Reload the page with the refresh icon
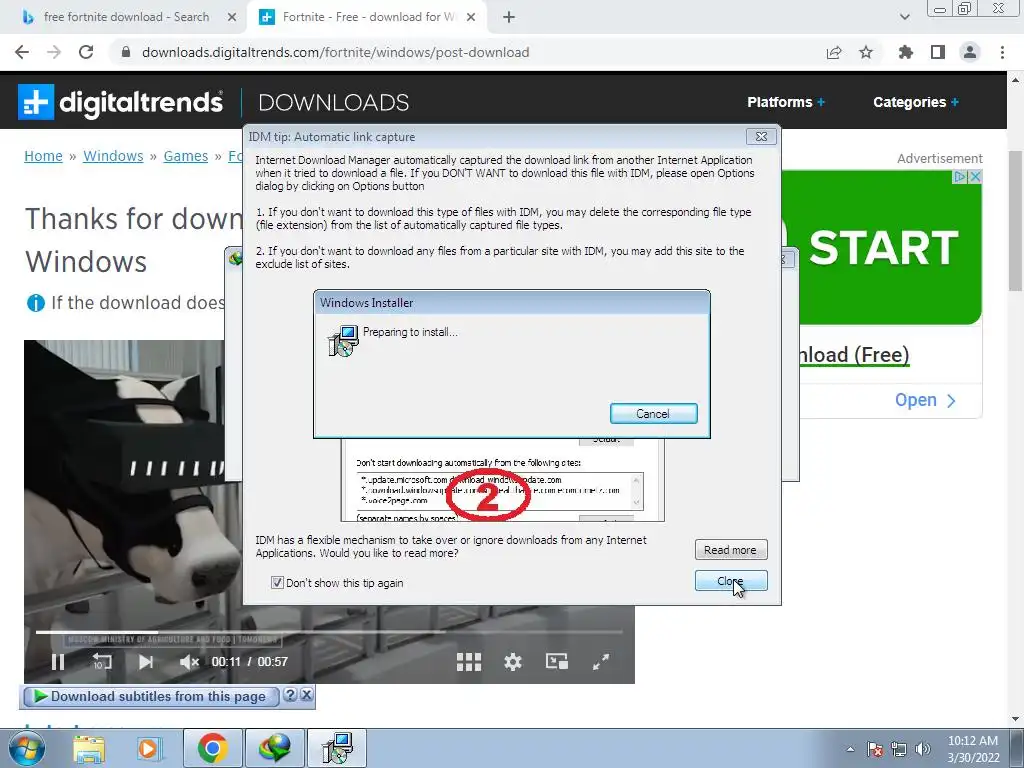The image size is (1024, 768). click(x=86, y=52)
